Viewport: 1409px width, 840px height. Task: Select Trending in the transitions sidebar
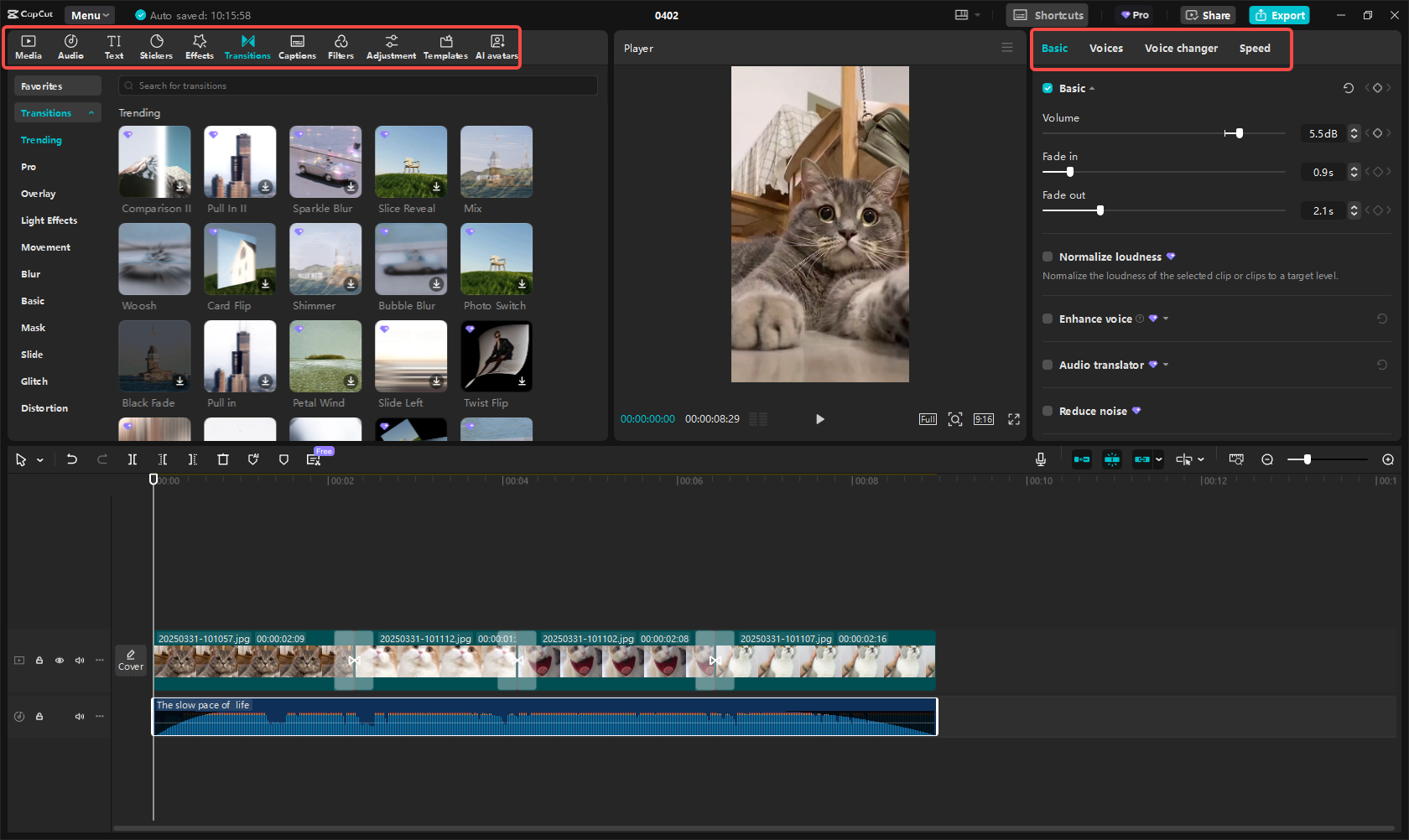point(41,140)
